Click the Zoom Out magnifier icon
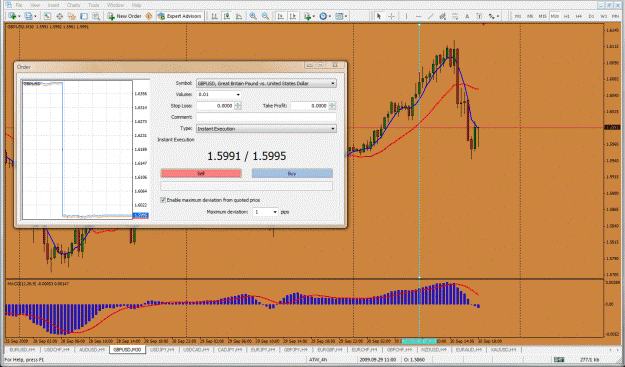This screenshot has height=367, width=625. click(265, 16)
